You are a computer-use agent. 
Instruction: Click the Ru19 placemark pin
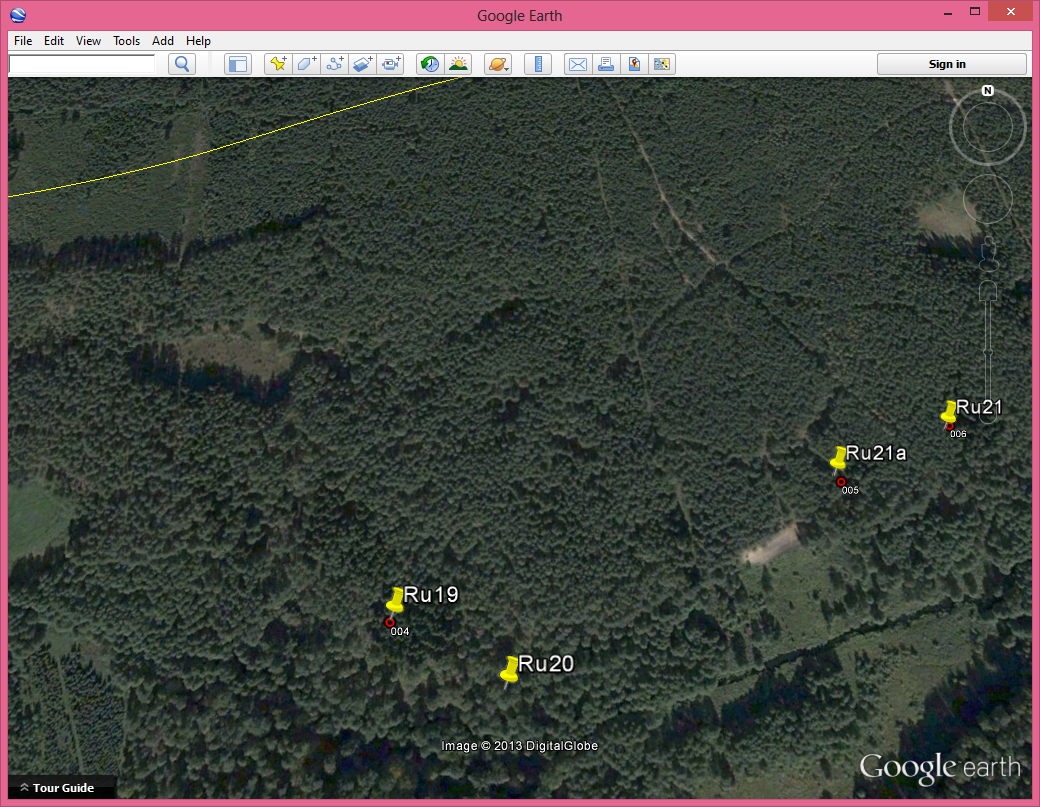395,601
